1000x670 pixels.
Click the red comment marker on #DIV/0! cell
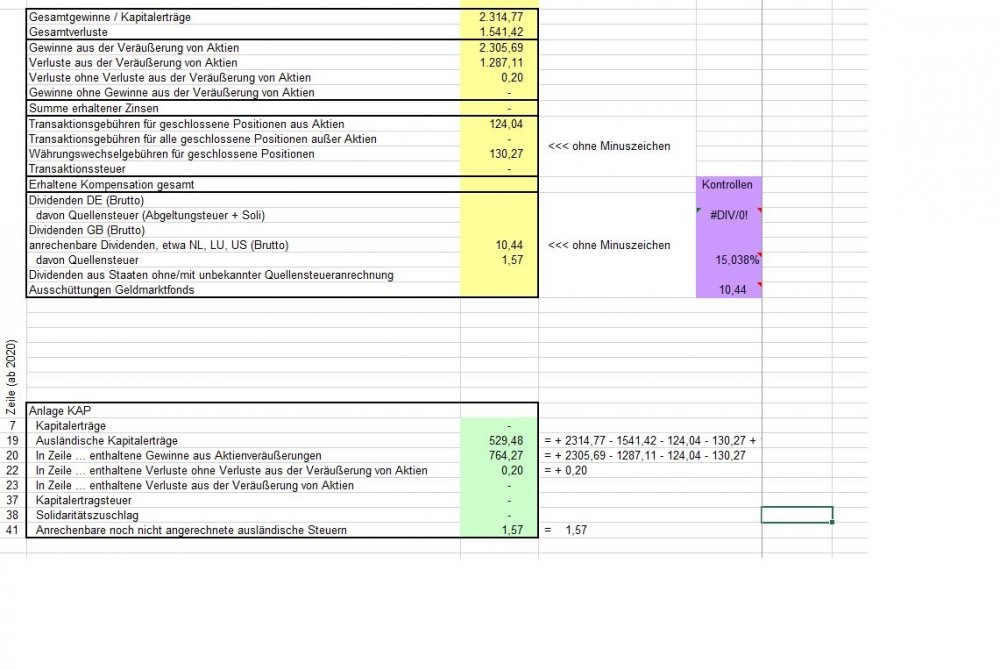(x=760, y=209)
